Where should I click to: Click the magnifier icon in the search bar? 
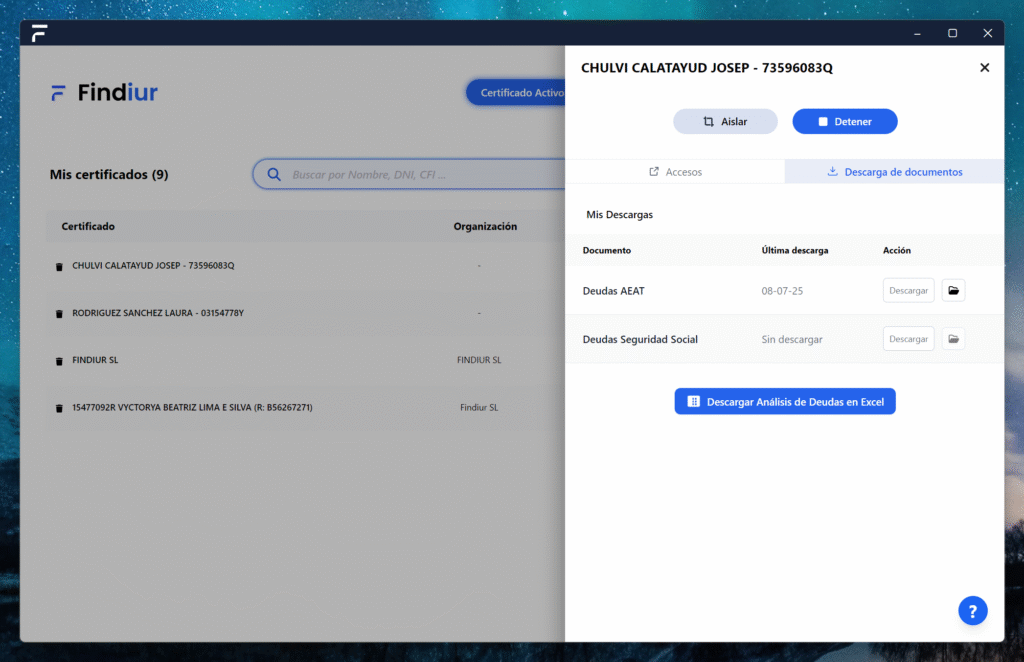click(x=274, y=174)
